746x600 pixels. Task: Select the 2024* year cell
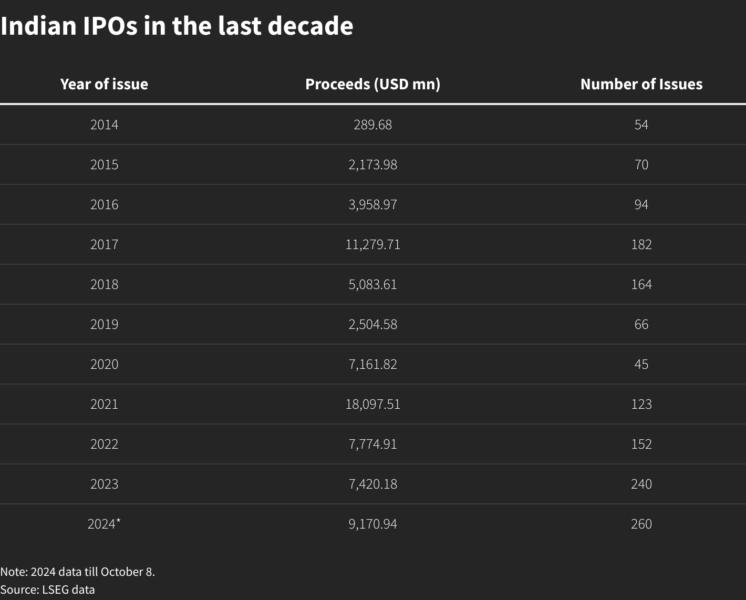tap(104, 524)
